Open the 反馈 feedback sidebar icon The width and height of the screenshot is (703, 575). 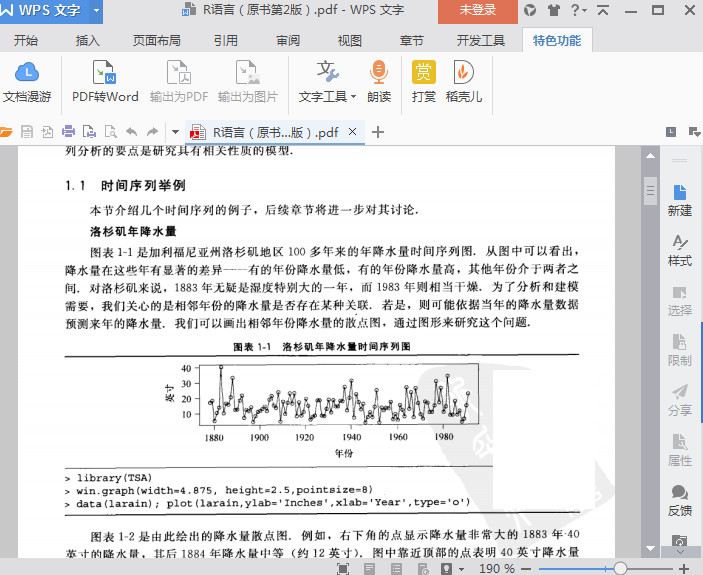click(x=680, y=501)
